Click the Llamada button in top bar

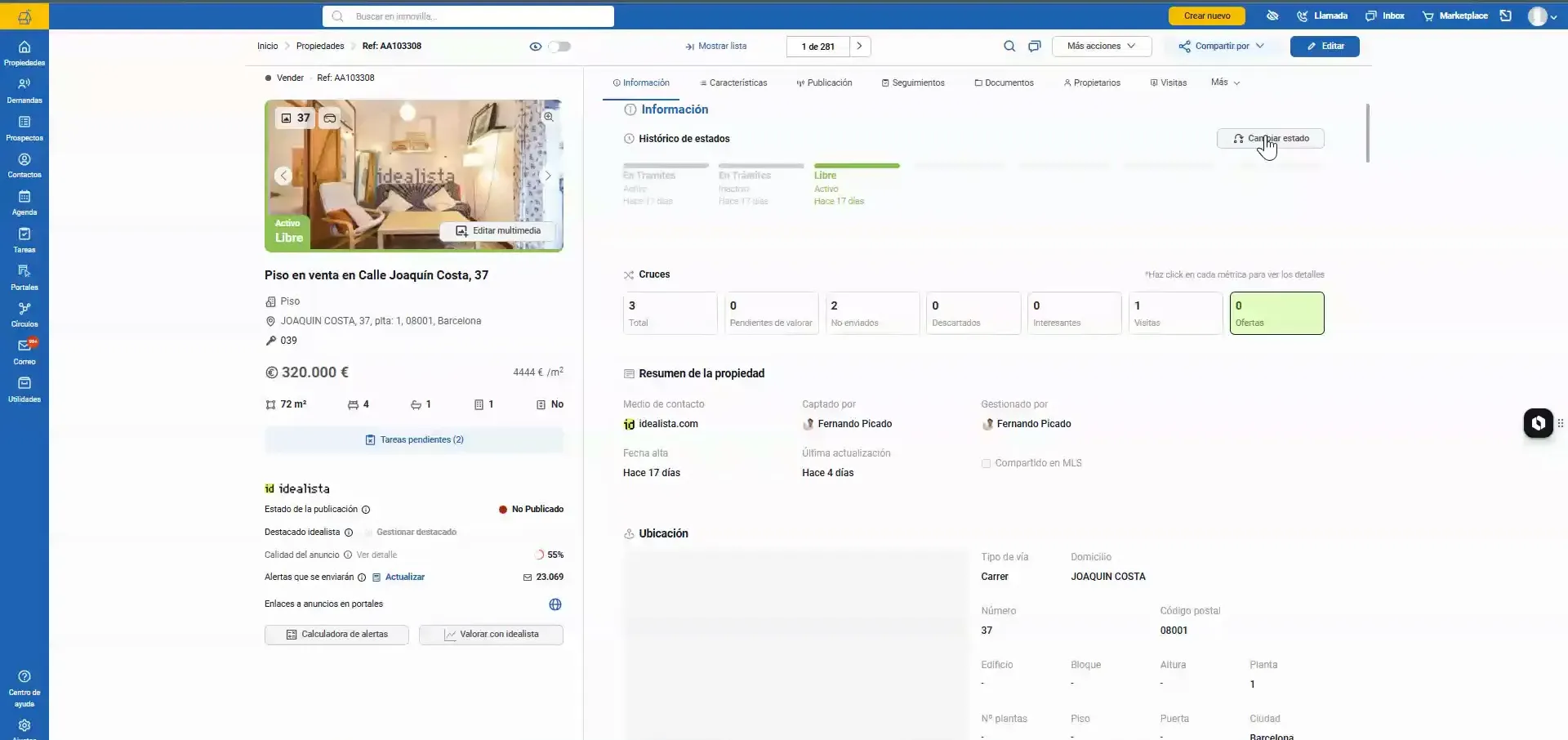pyautogui.click(x=1322, y=16)
